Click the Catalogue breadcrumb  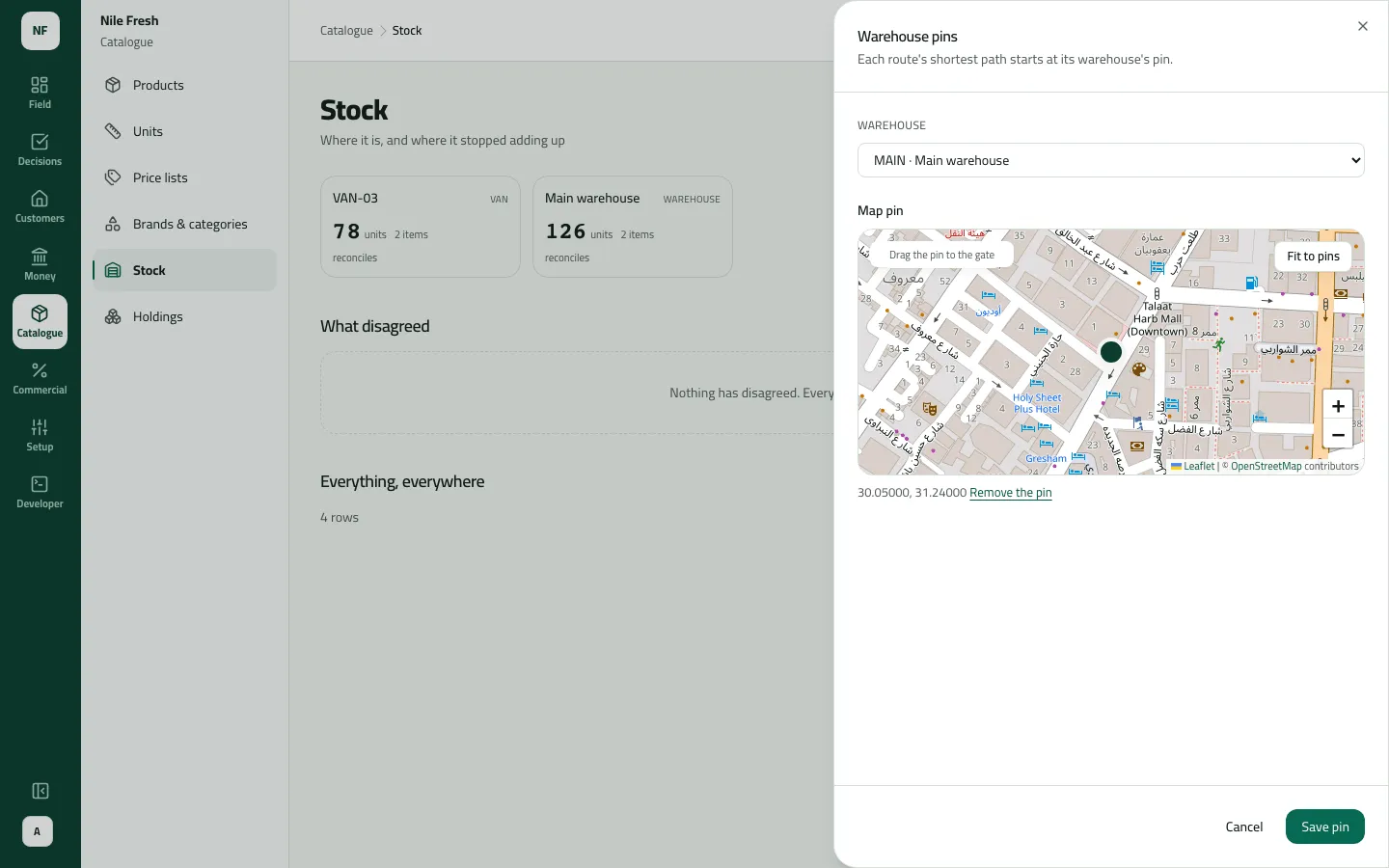coord(346,31)
